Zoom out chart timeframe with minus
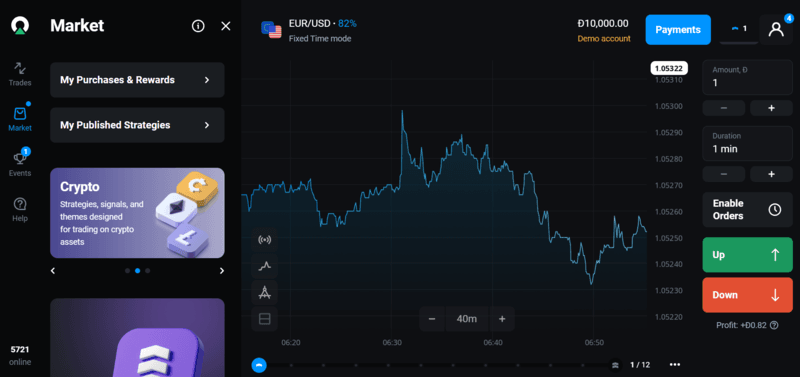Screen dimensions: 800x377 432,319
